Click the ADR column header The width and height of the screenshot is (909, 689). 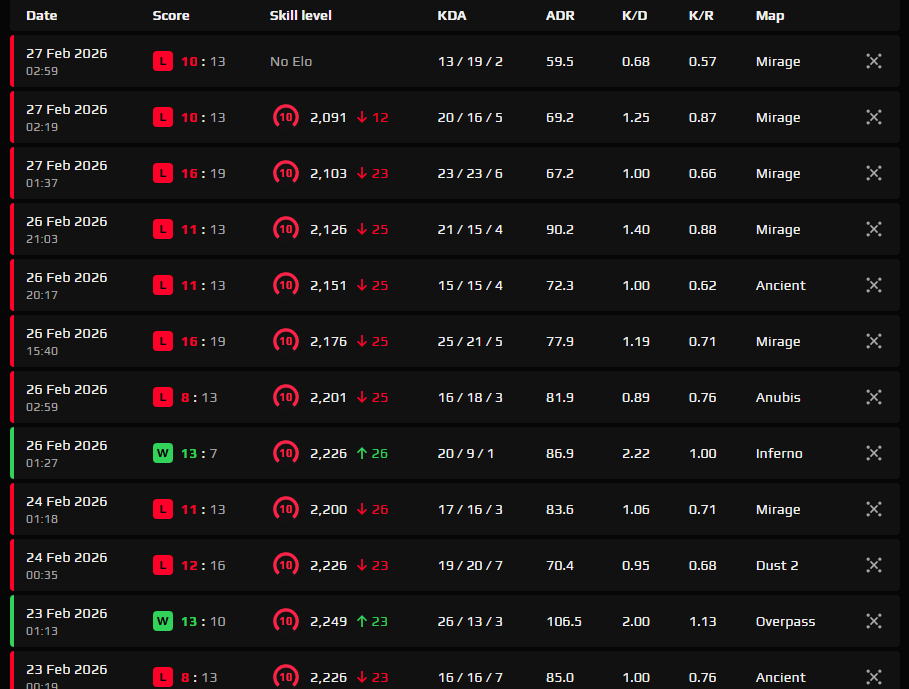click(x=560, y=16)
